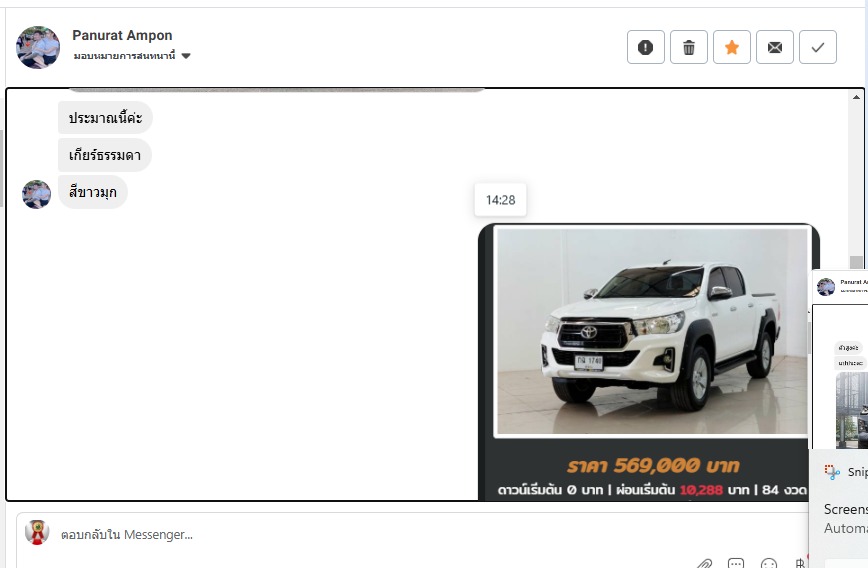The height and width of the screenshot is (568, 868).
Task: Click the Baht payment icon in the reply bar
Action: [800, 564]
